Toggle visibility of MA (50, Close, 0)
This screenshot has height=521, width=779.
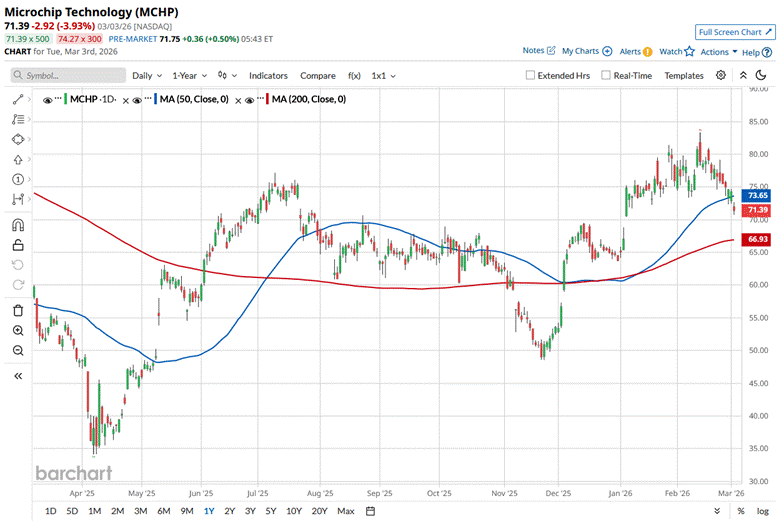coord(147,99)
